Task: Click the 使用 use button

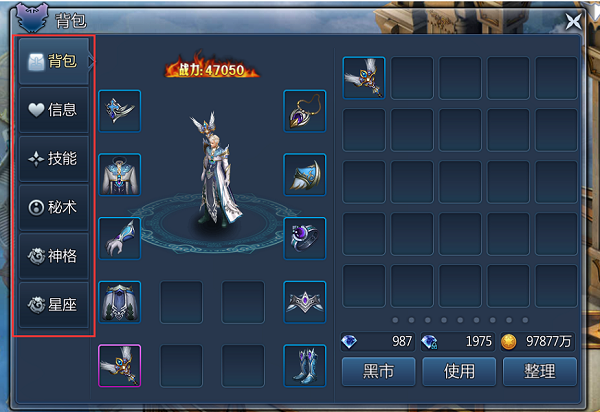Action: (x=459, y=371)
